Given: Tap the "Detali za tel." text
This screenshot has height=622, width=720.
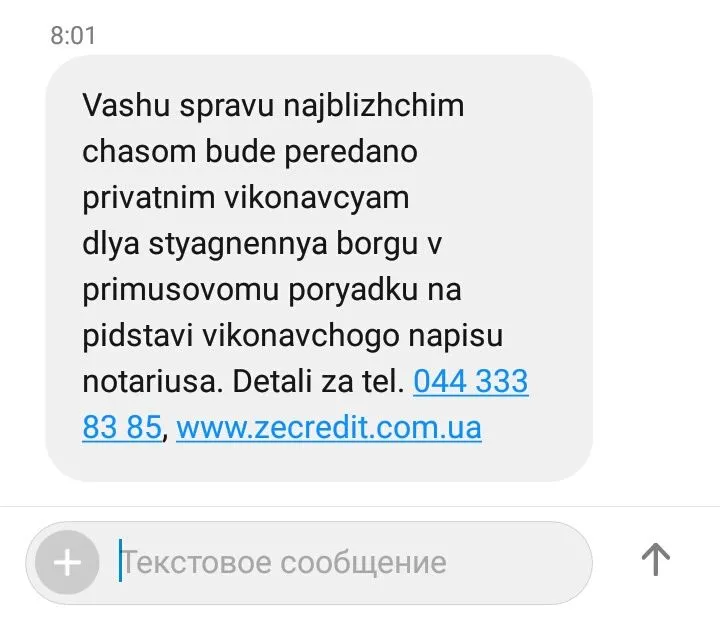Looking at the screenshot, I should 318,381.
